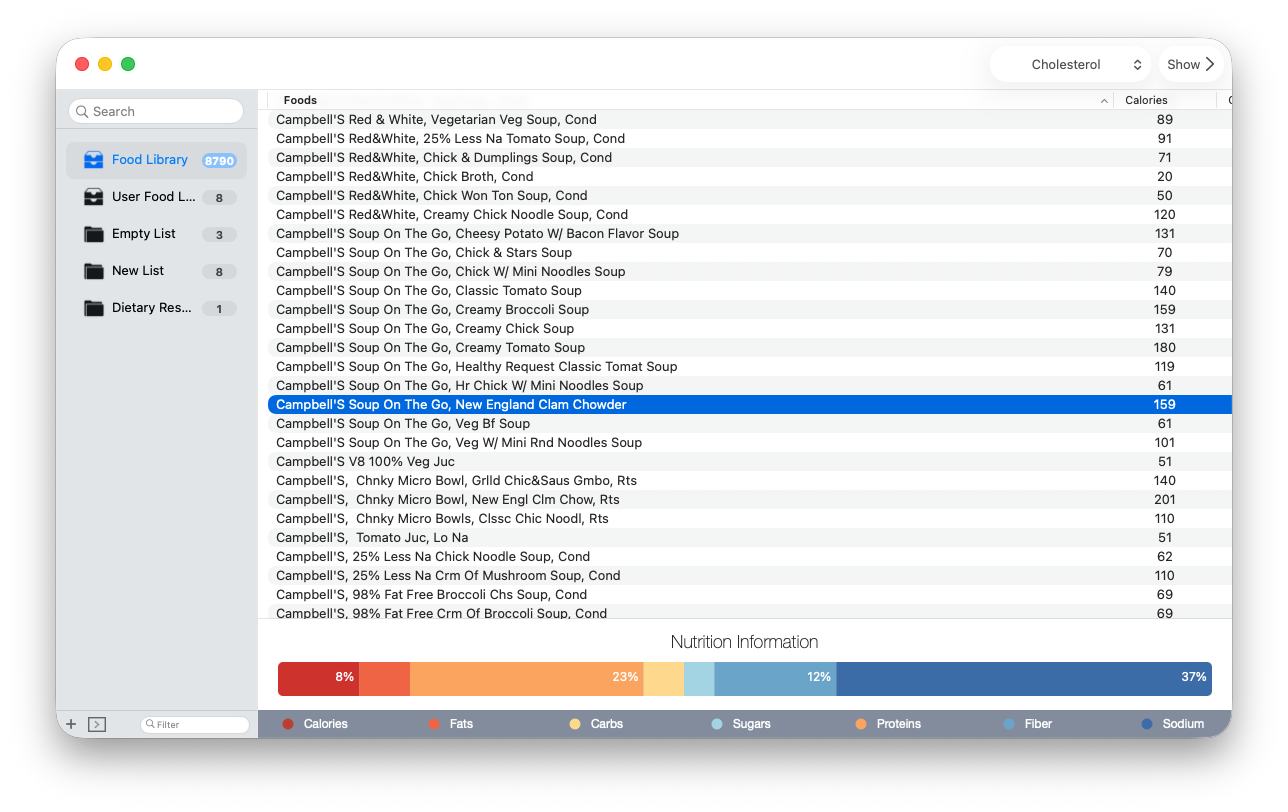
Task: Add a new list with plus icon
Action: (x=71, y=724)
